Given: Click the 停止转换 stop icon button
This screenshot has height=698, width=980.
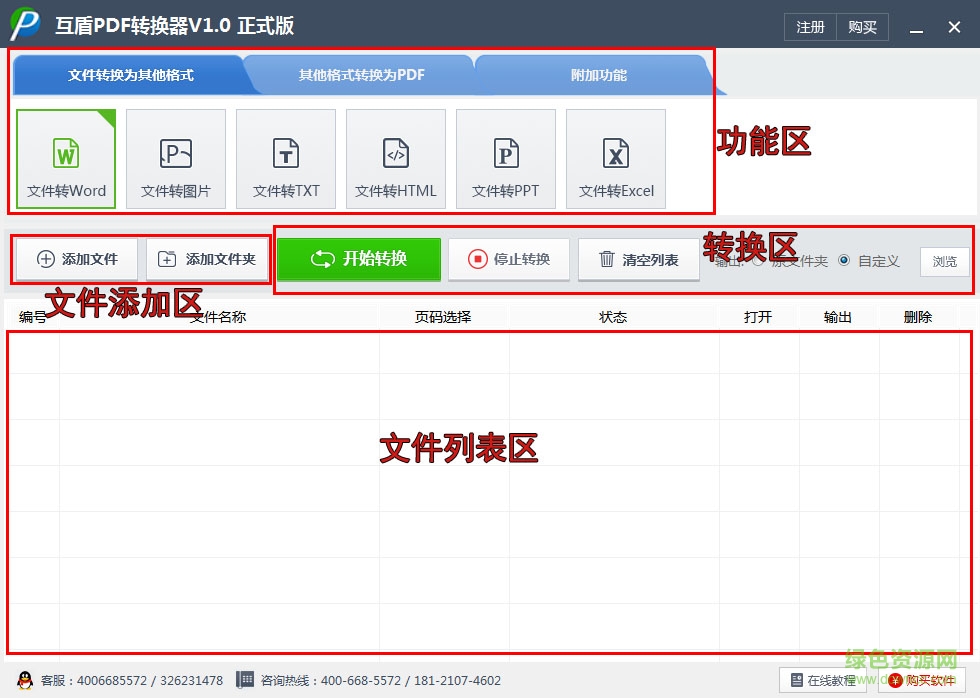Looking at the screenshot, I should pos(508,259).
